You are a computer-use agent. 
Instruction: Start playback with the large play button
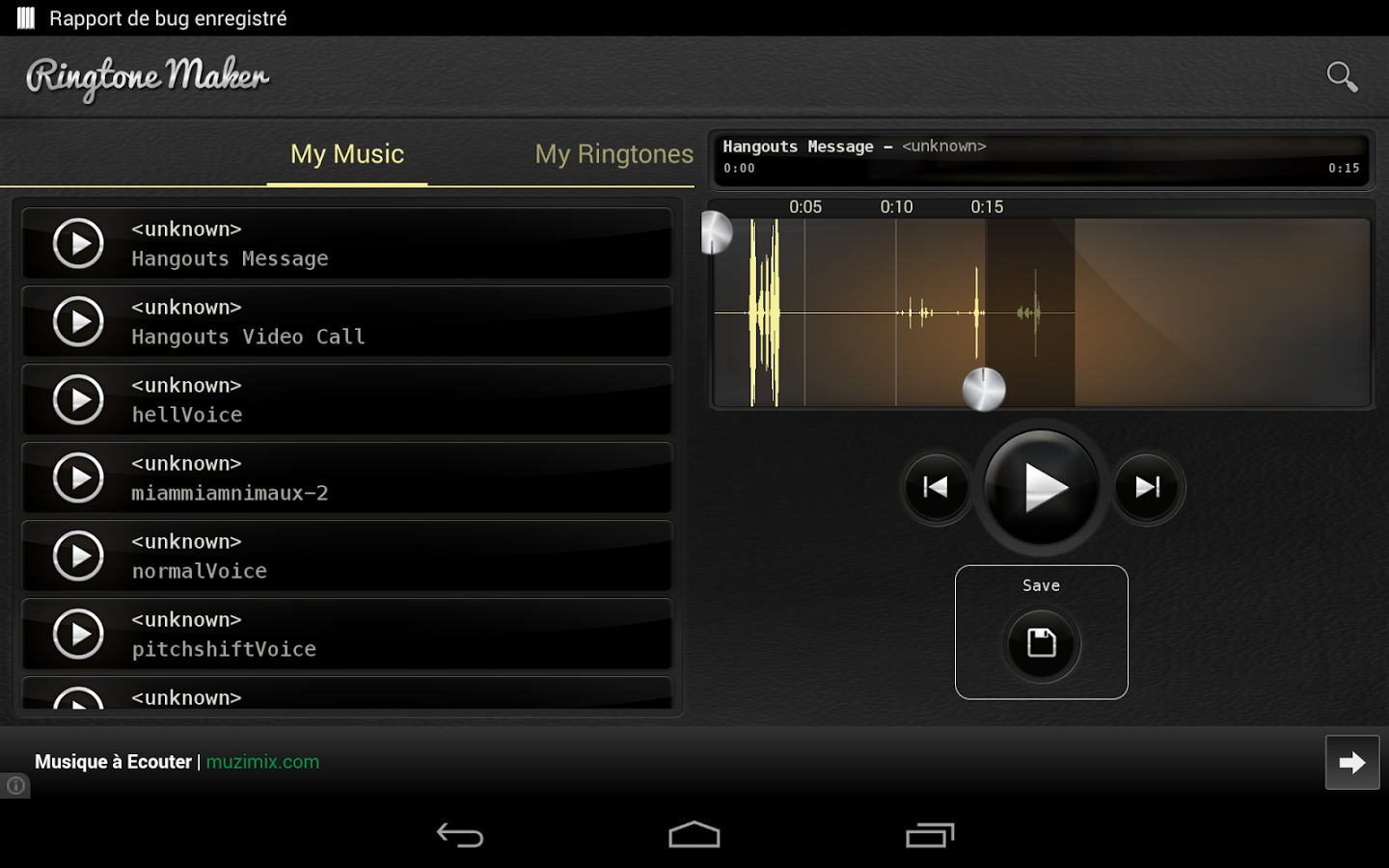1042,487
